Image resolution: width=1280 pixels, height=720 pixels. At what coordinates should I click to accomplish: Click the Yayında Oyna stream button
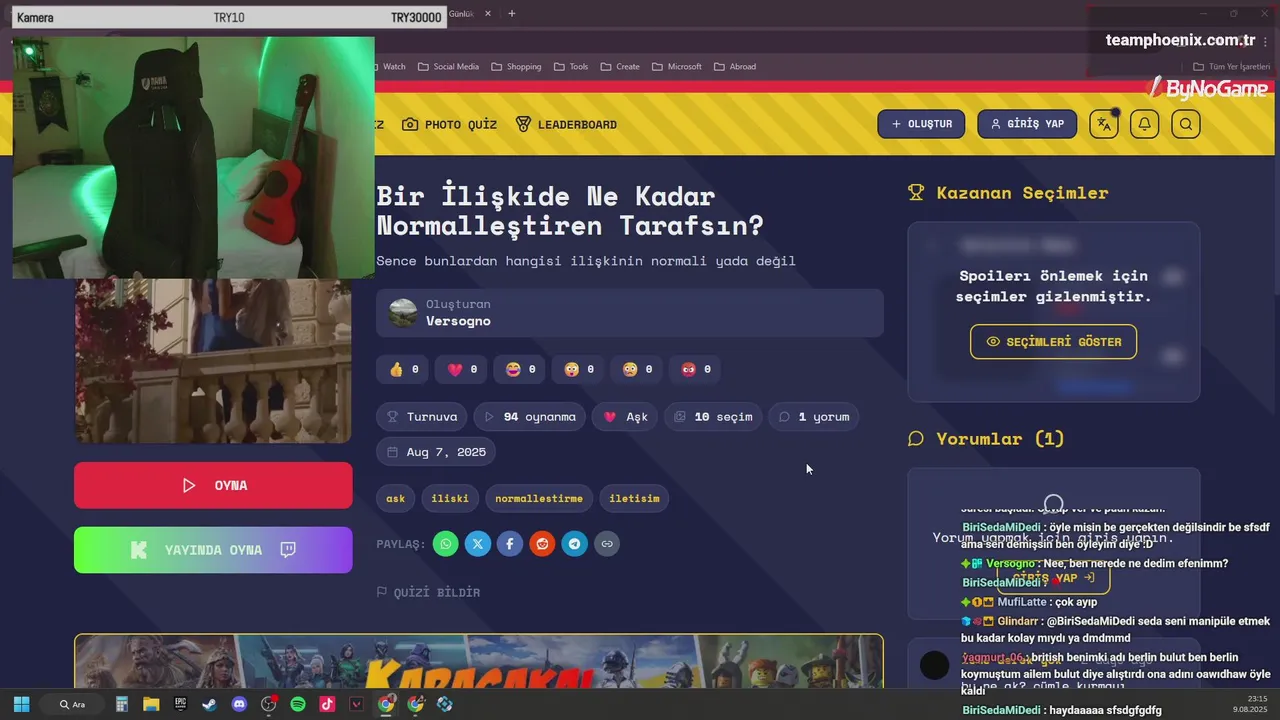213,550
